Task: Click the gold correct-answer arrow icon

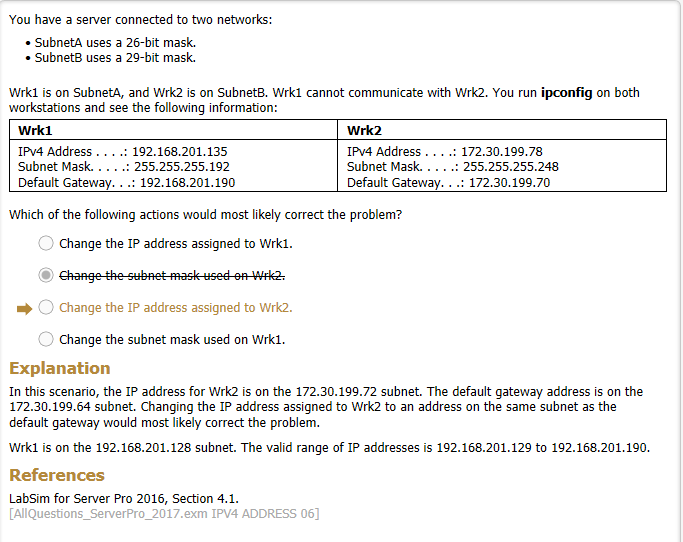Action: [24, 309]
